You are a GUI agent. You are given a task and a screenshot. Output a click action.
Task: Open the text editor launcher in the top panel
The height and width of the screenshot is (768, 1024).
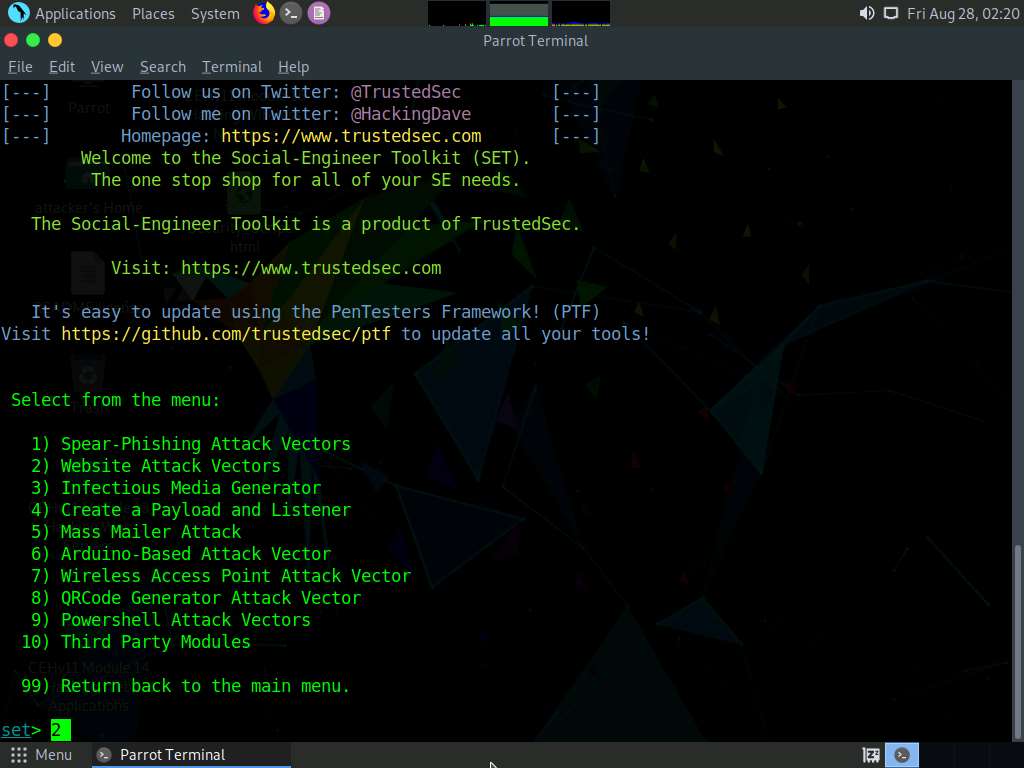[318, 13]
